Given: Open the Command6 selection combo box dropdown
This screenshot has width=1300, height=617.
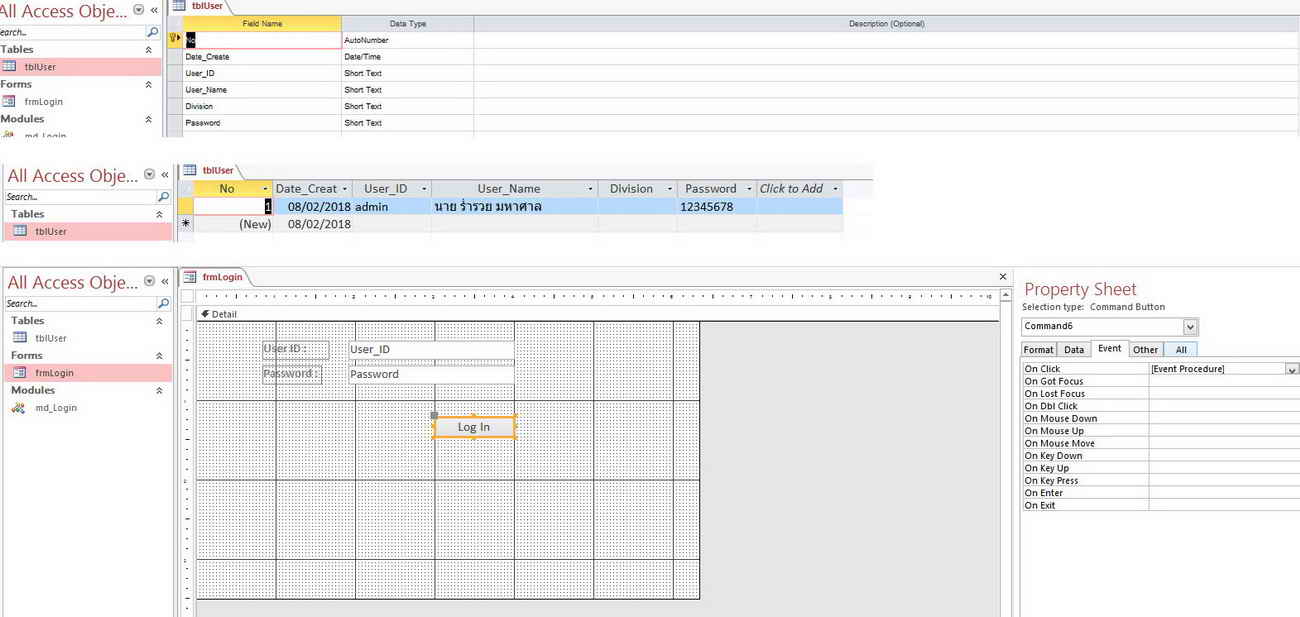Looking at the screenshot, I should [x=1190, y=327].
